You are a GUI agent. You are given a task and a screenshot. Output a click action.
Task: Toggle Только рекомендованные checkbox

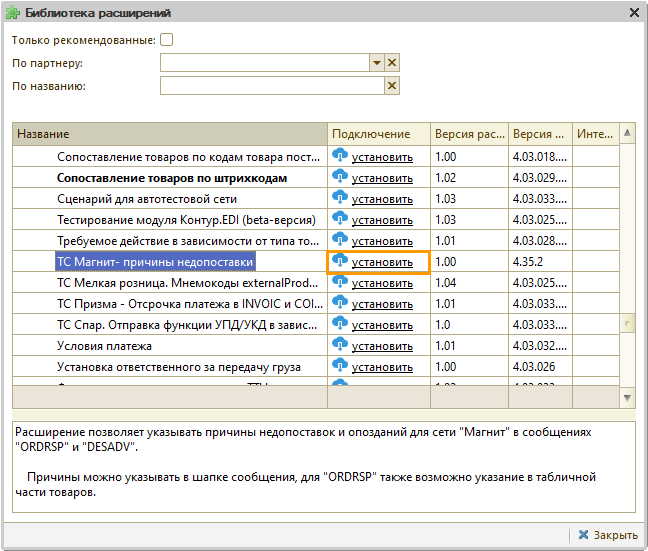(x=167, y=40)
